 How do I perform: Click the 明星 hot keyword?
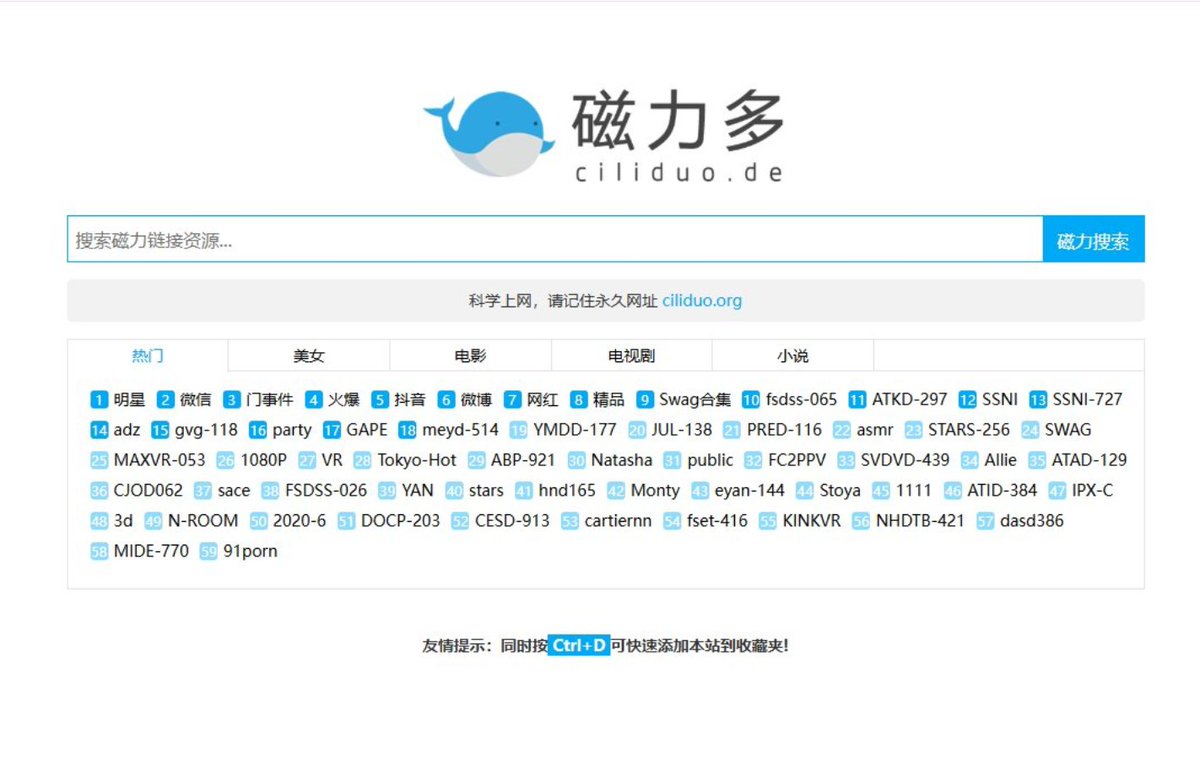(x=129, y=399)
